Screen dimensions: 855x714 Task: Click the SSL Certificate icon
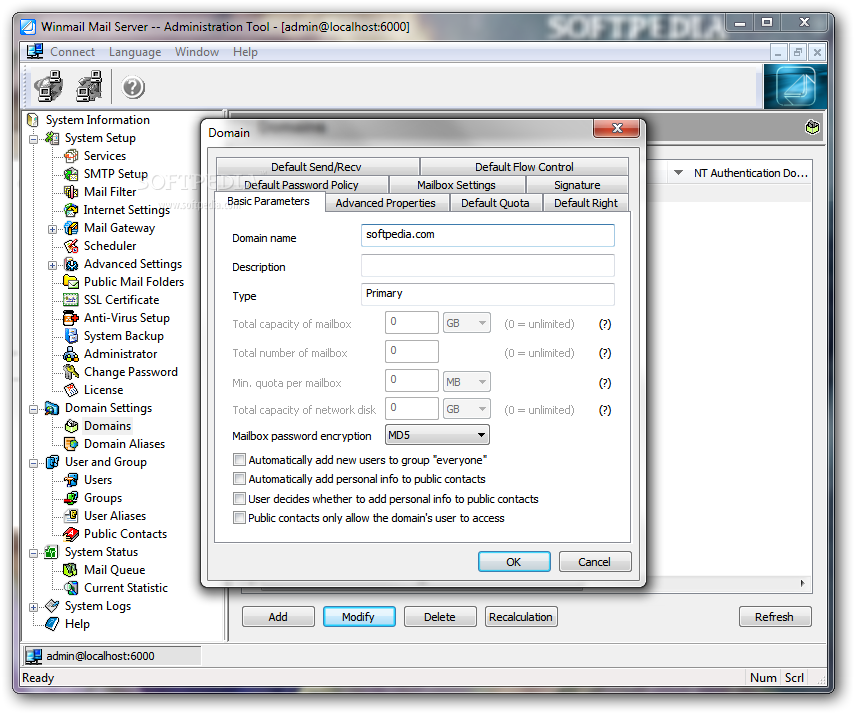click(71, 300)
